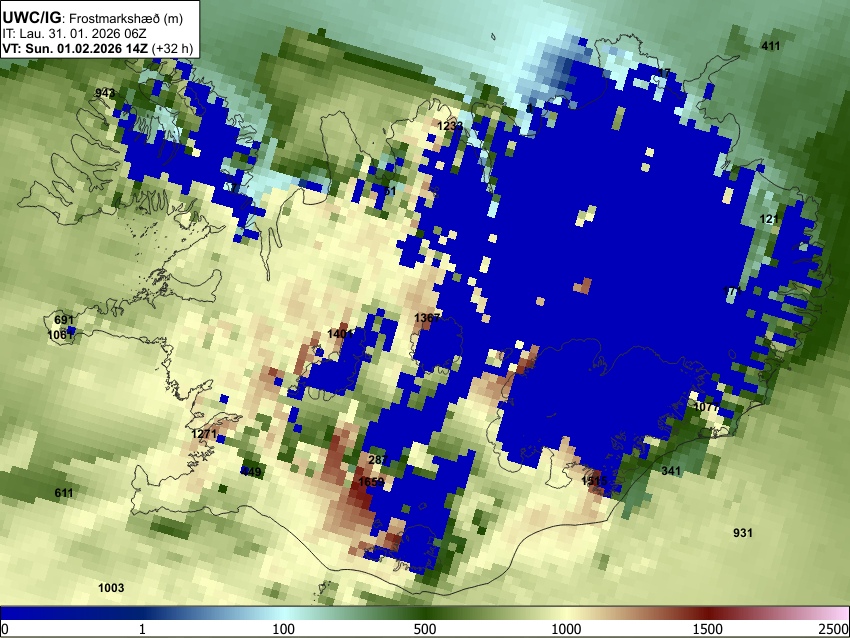Screen dimensions: 850x638
Task: Click the '611' value over the sea
Action: pos(63,493)
